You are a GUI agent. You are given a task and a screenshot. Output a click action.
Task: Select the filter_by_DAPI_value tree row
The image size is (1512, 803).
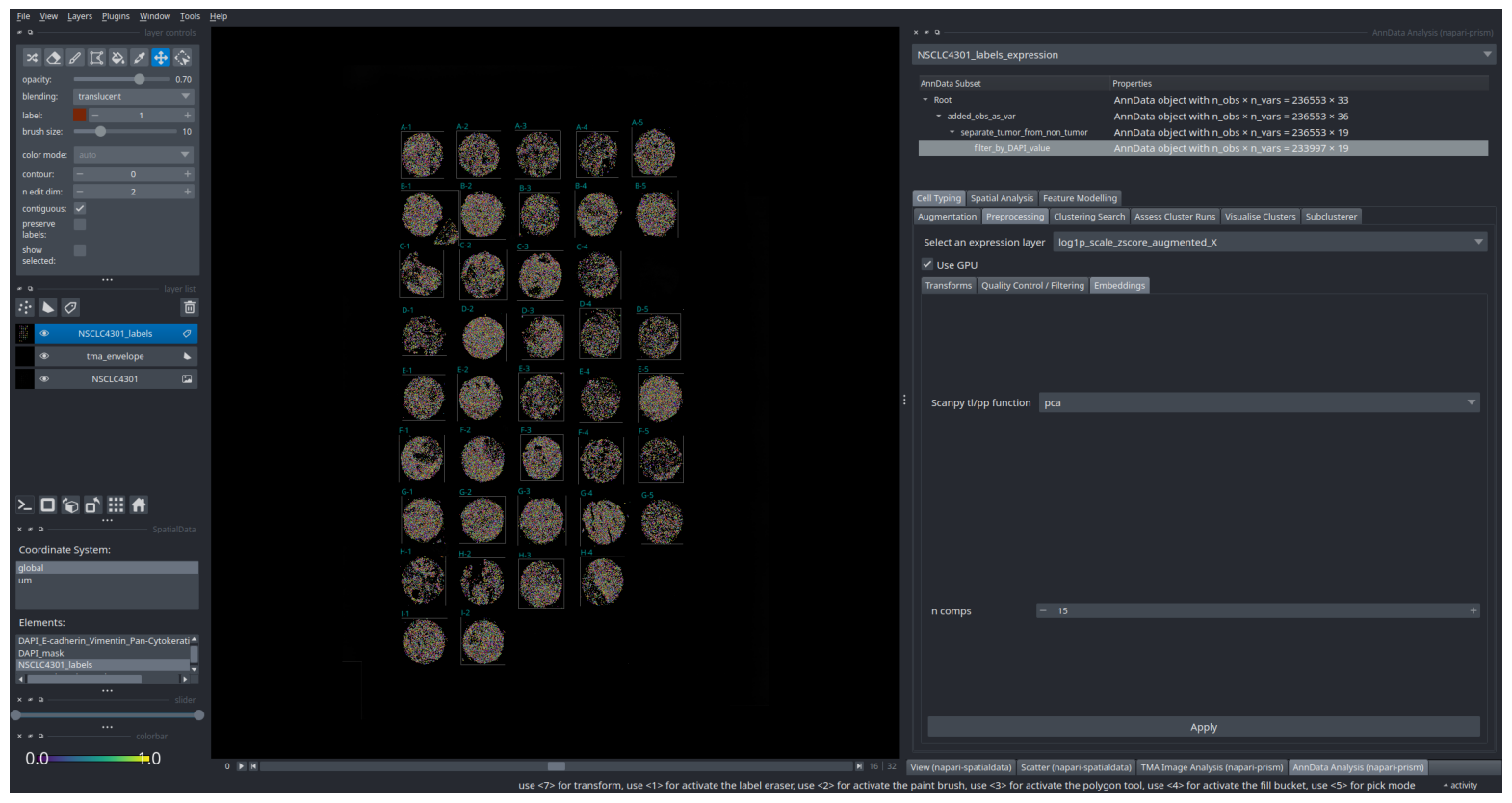point(1203,148)
